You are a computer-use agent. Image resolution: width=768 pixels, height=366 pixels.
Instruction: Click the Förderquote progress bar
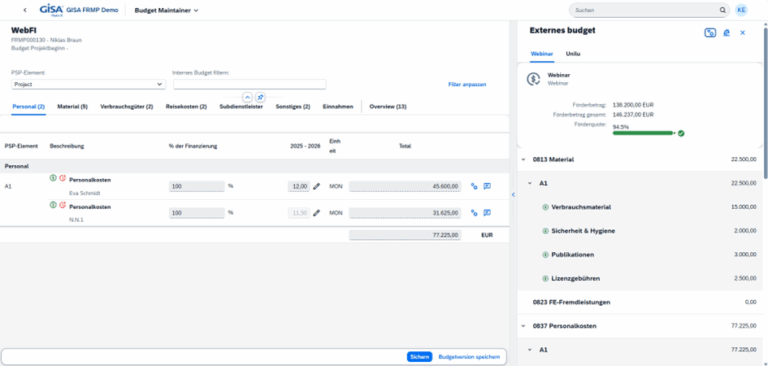point(644,133)
